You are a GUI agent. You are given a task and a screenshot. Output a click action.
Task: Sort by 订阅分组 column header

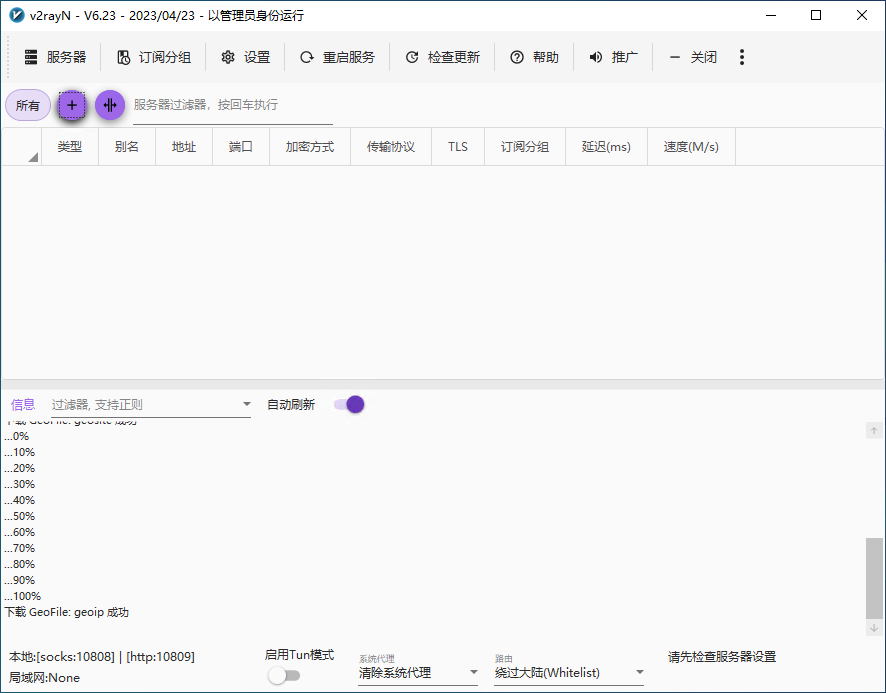525,147
